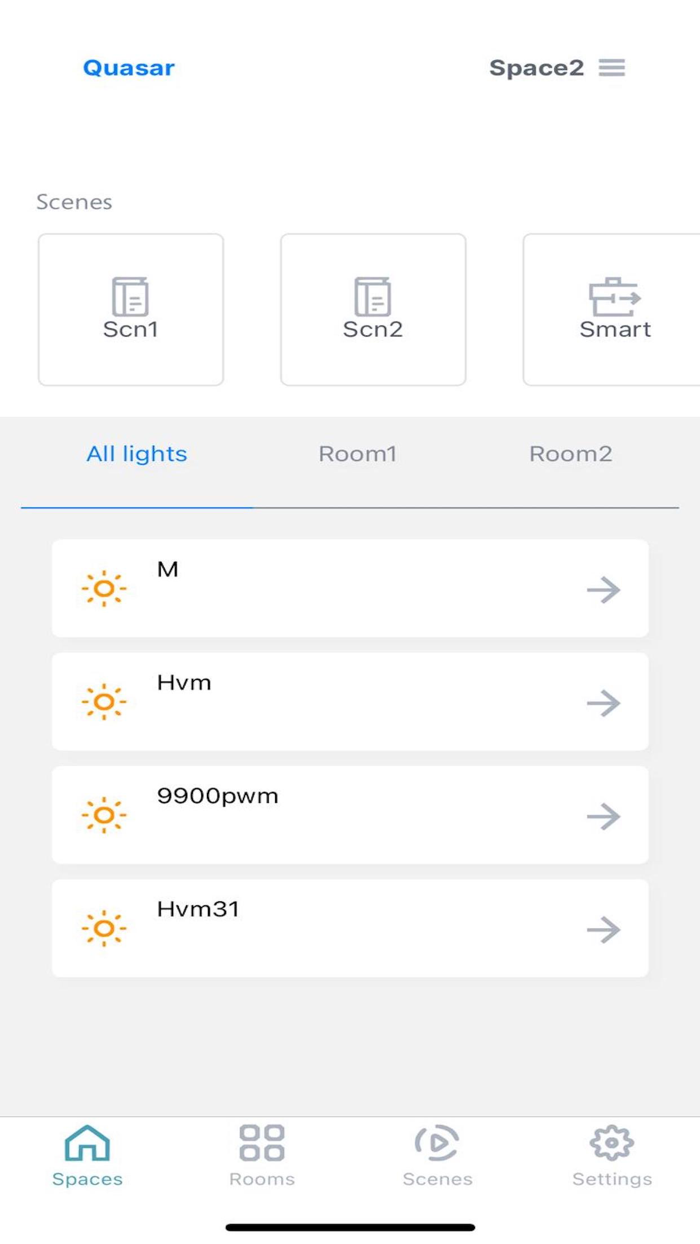Open Settings gear in bottom bar
This screenshot has height=1244, width=700.
(x=612, y=1155)
